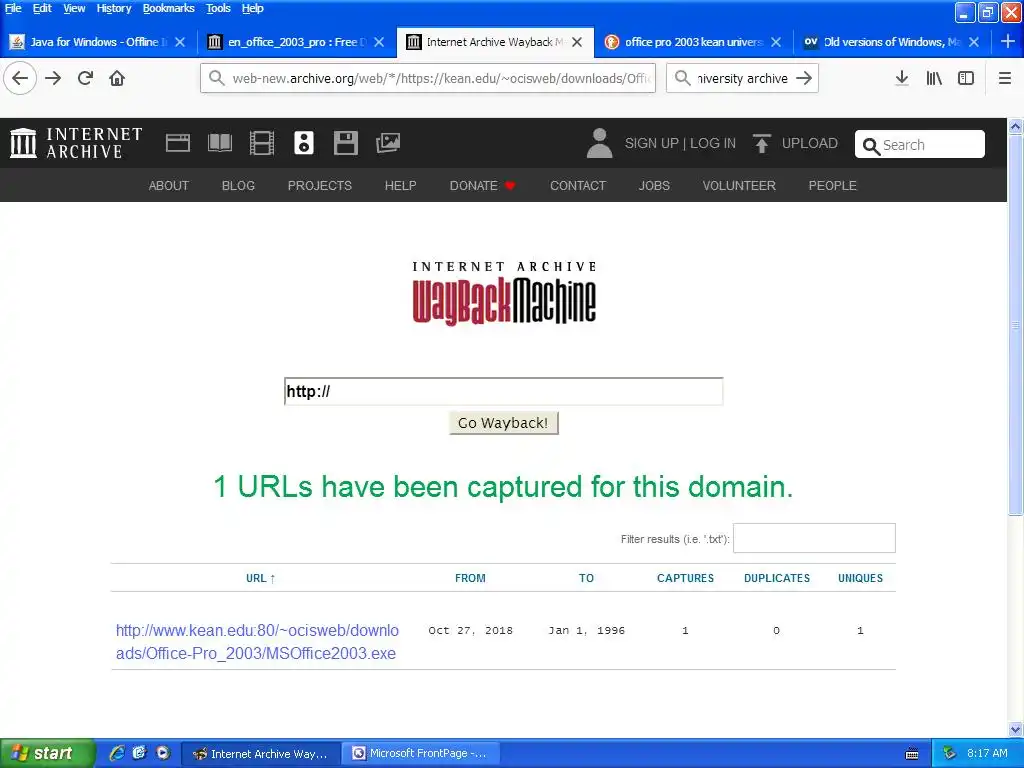Open the HELP navigation link
The width and height of the screenshot is (1024, 768).
pos(400,185)
